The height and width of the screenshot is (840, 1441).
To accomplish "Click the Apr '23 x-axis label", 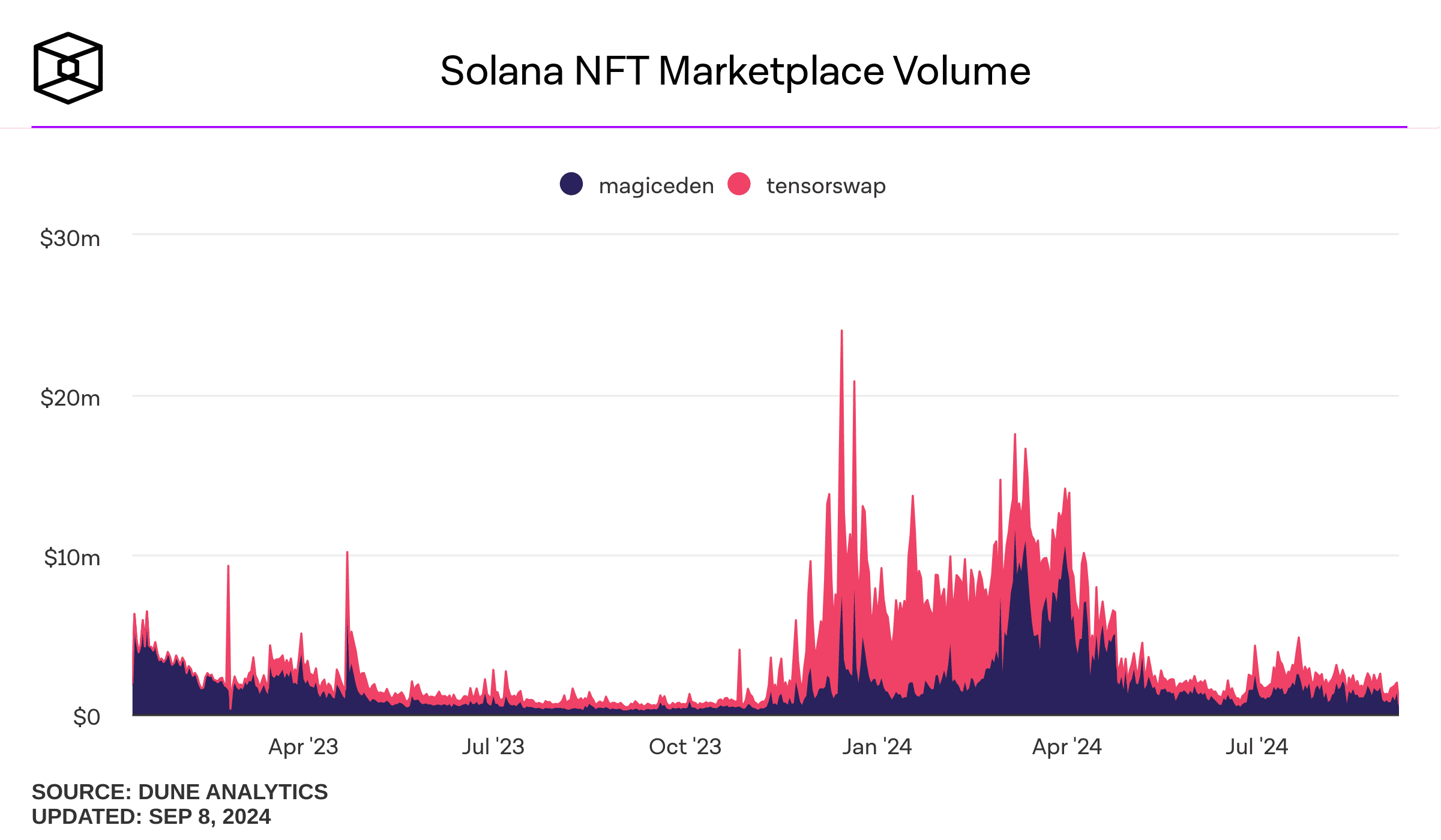I will [x=303, y=747].
